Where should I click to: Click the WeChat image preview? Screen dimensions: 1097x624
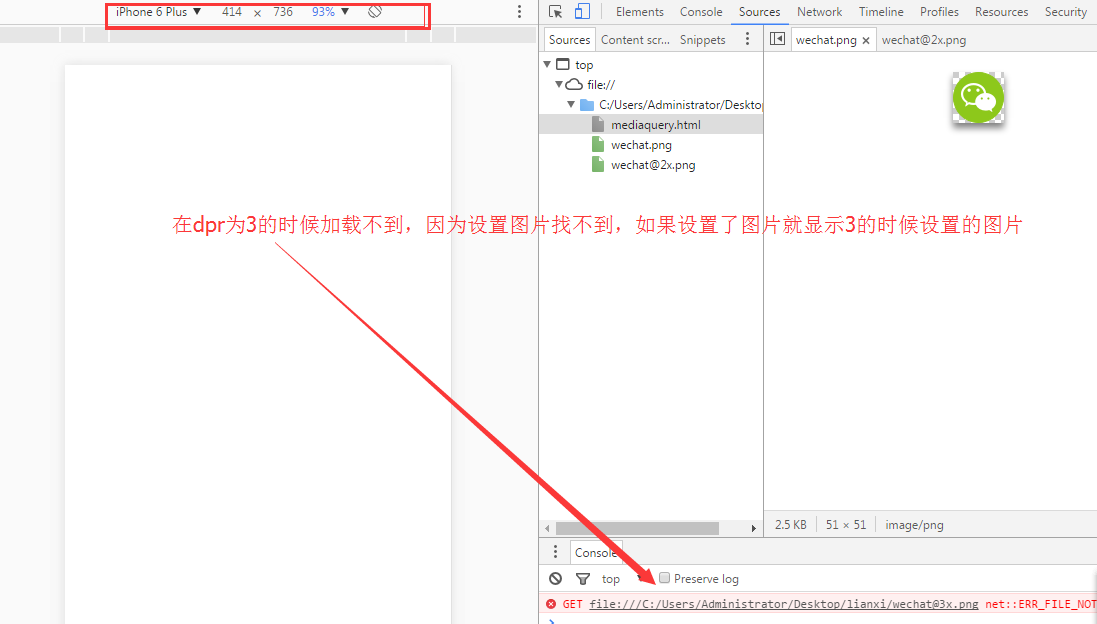pos(978,97)
